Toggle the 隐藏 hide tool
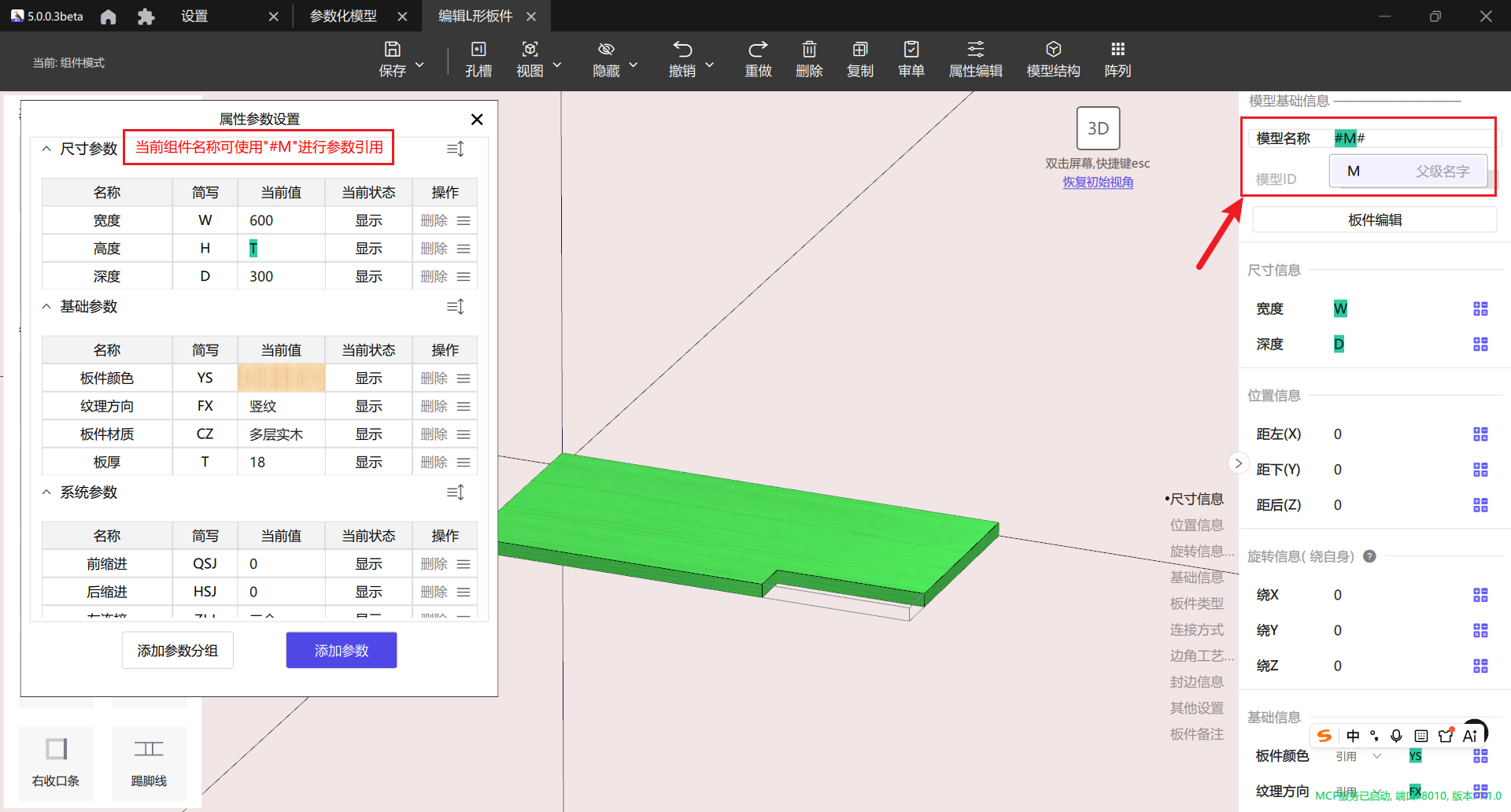The image size is (1511, 812). (606, 60)
